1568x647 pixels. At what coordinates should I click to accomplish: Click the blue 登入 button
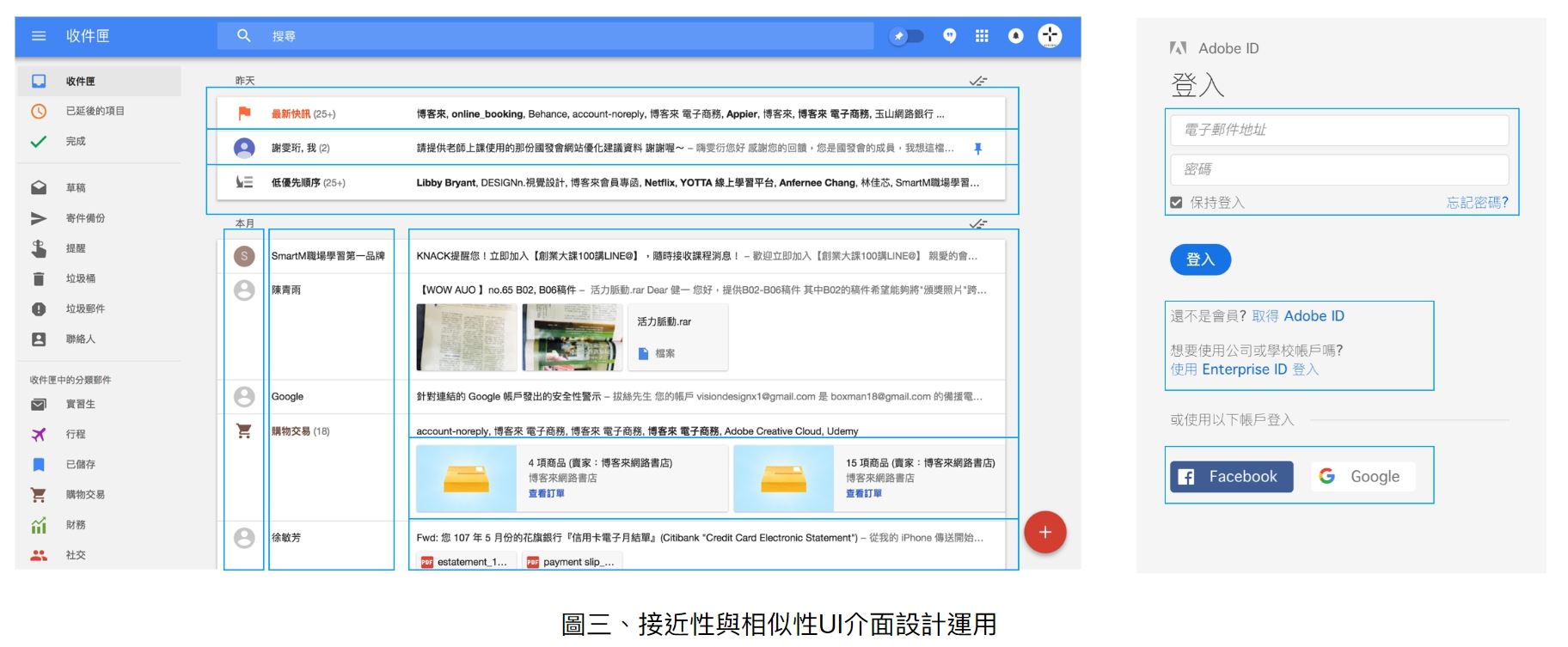[x=1200, y=259]
